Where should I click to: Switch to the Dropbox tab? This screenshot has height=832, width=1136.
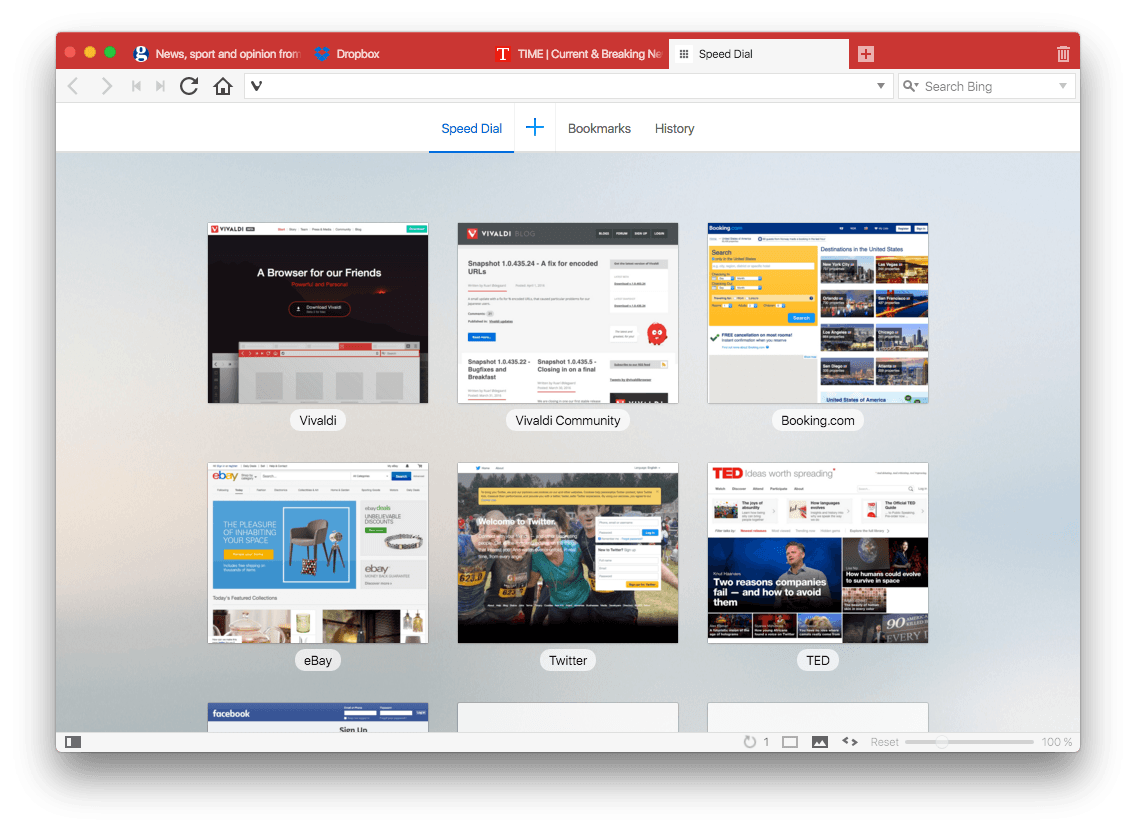pos(396,54)
